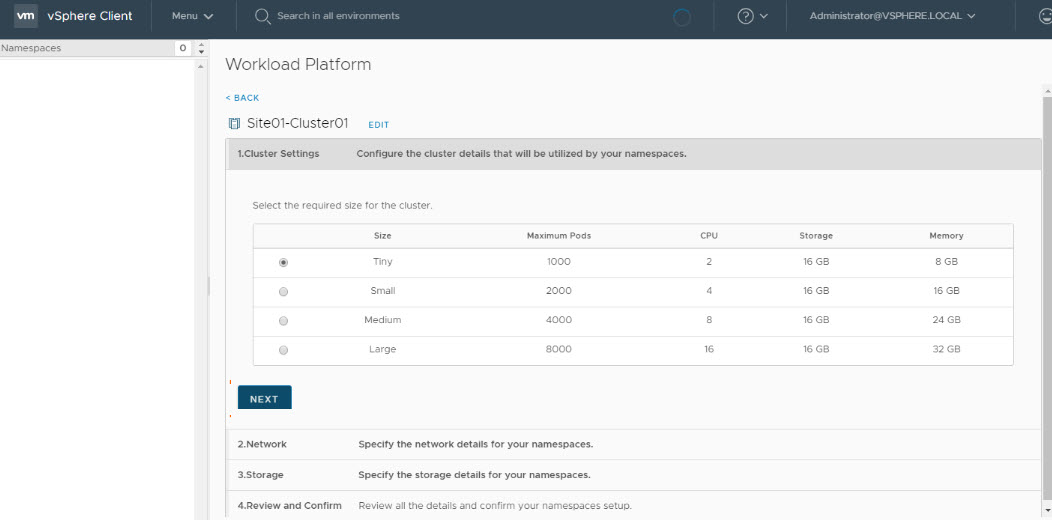Screen dimensions: 1052x520
Task: Click the help question mark icon
Action: click(x=745, y=16)
